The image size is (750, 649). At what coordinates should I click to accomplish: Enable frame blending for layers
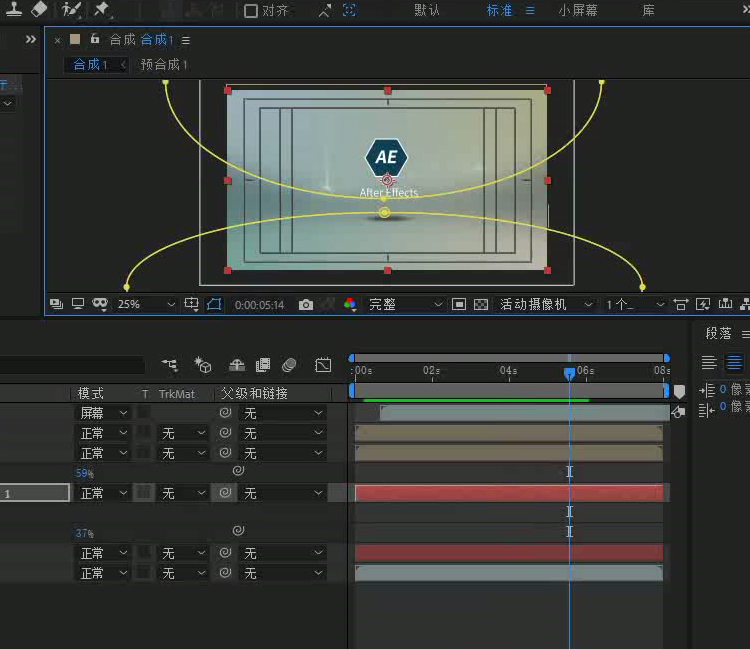(x=263, y=365)
